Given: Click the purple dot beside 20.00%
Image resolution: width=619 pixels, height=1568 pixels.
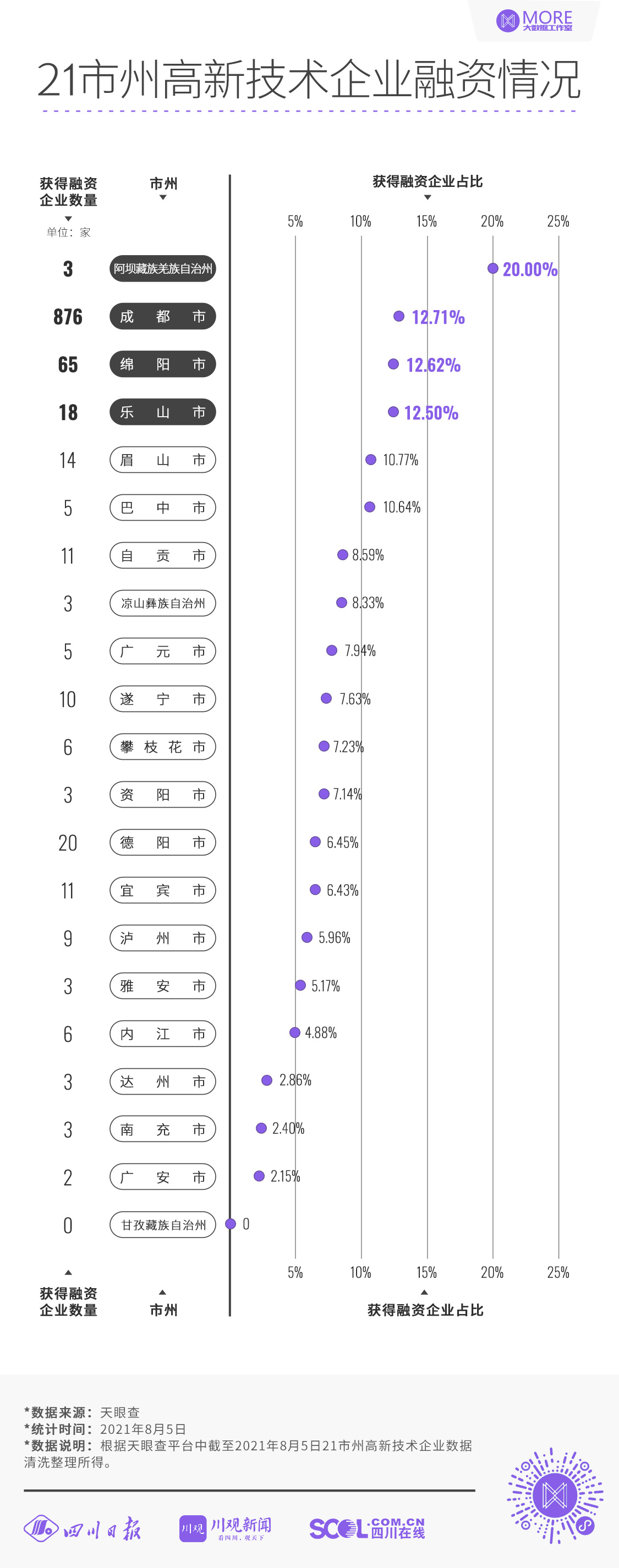Looking at the screenshot, I should pyautogui.click(x=493, y=268).
